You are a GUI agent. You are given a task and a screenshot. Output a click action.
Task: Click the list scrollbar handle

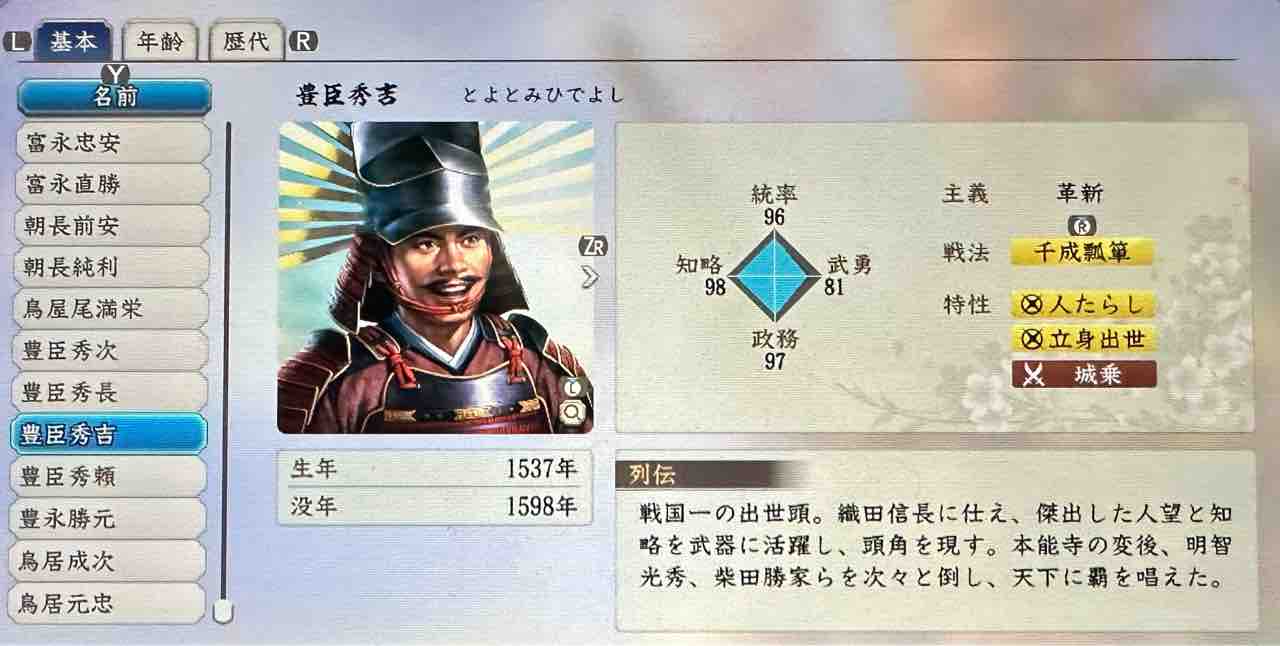pos(223,611)
